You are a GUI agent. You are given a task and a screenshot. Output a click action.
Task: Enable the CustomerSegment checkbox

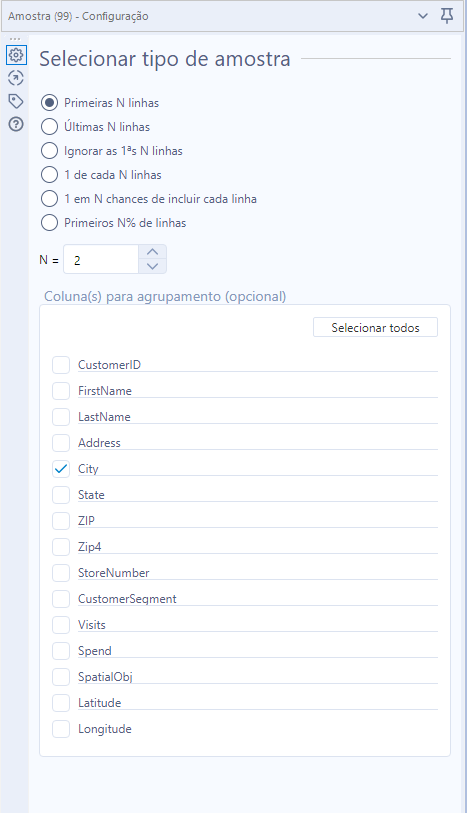click(61, 599)
